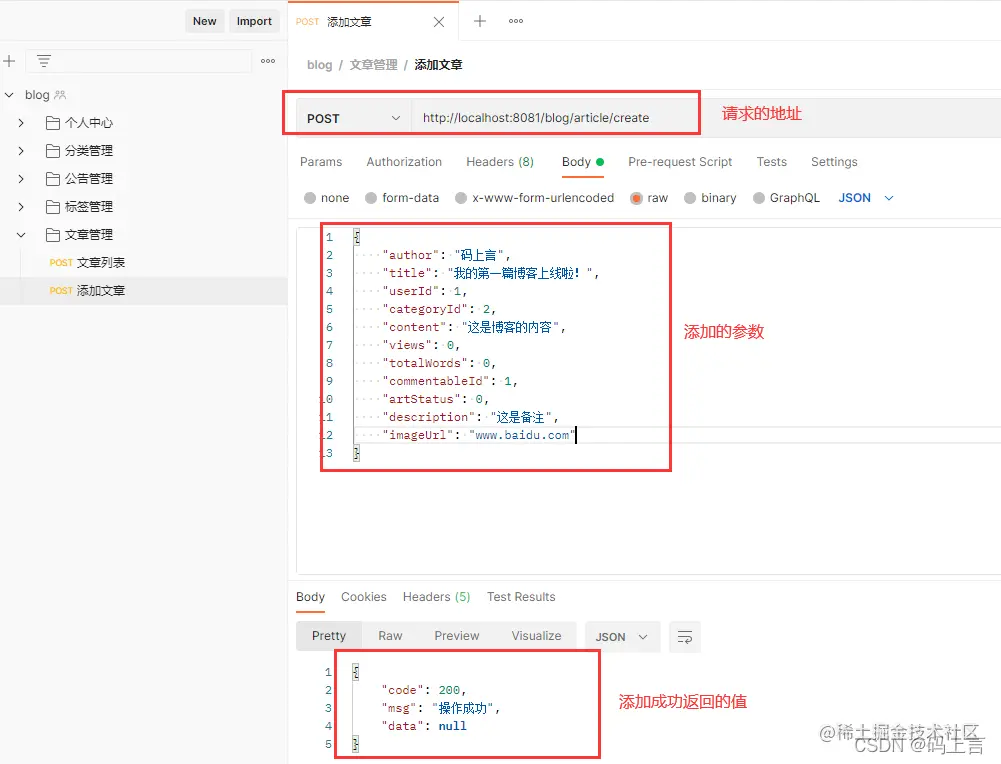Select the Pretty response view
The image size is (1001, 764).
point(329,636)
